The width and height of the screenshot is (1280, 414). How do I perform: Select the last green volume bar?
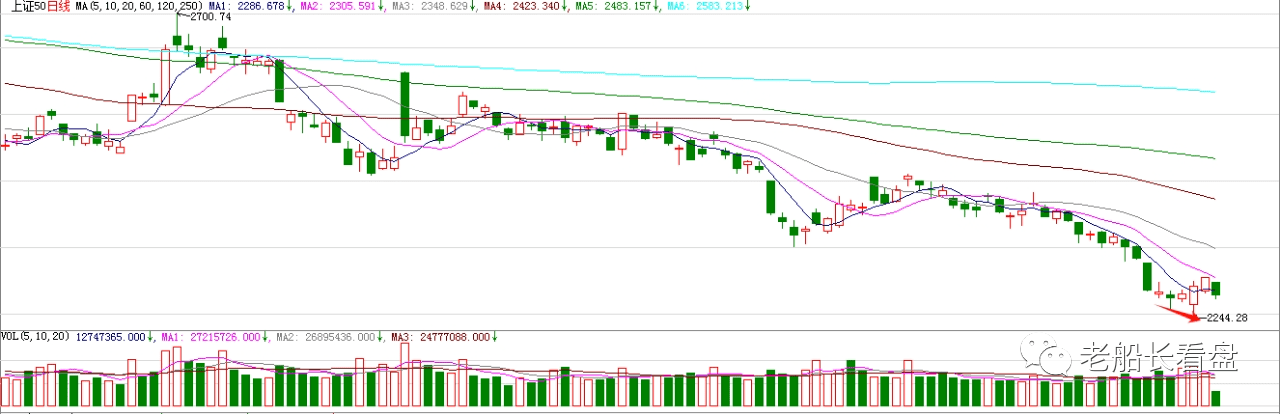1216,399
